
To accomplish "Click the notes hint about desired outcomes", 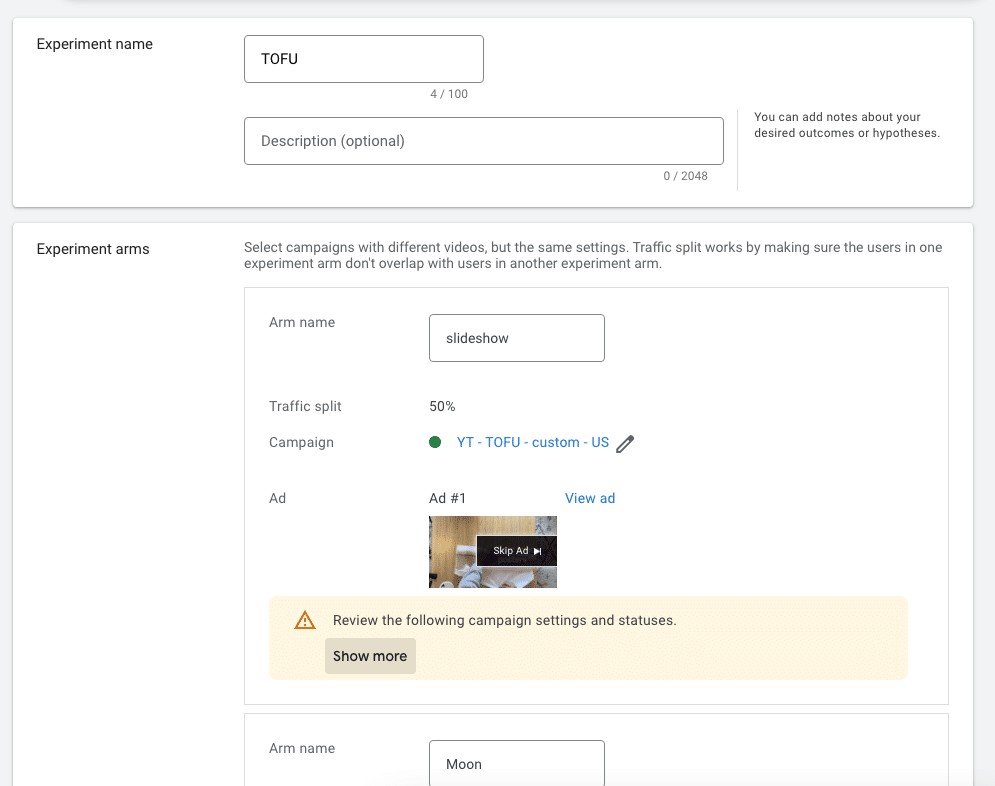I will click(847, 125).
